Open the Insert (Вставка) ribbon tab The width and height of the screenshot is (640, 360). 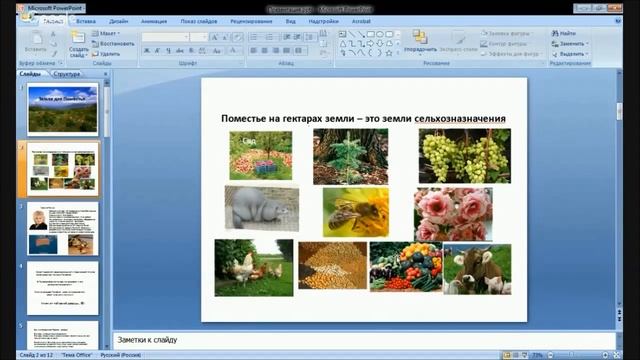click(x=86, y=21)
